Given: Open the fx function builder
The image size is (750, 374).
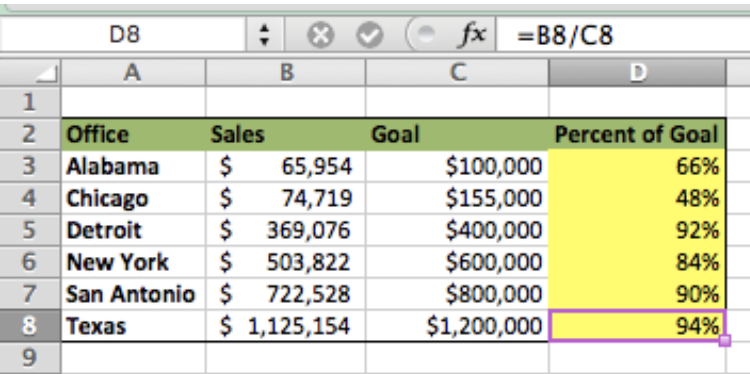Looking at the screenshot, I should tap(473, 34).
